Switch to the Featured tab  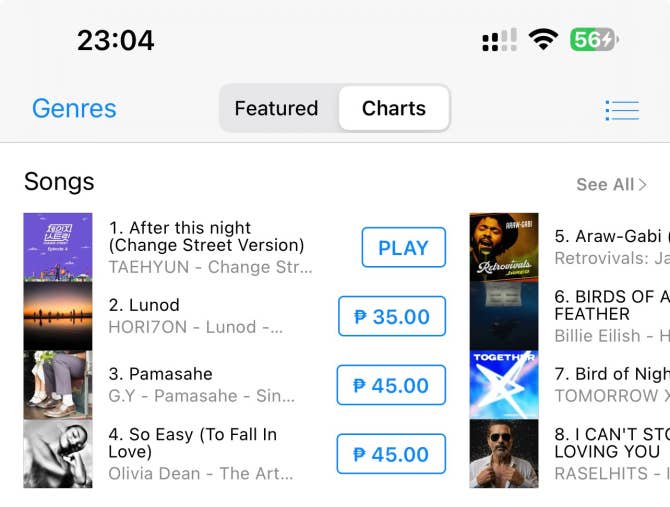(x=276, y=108)
